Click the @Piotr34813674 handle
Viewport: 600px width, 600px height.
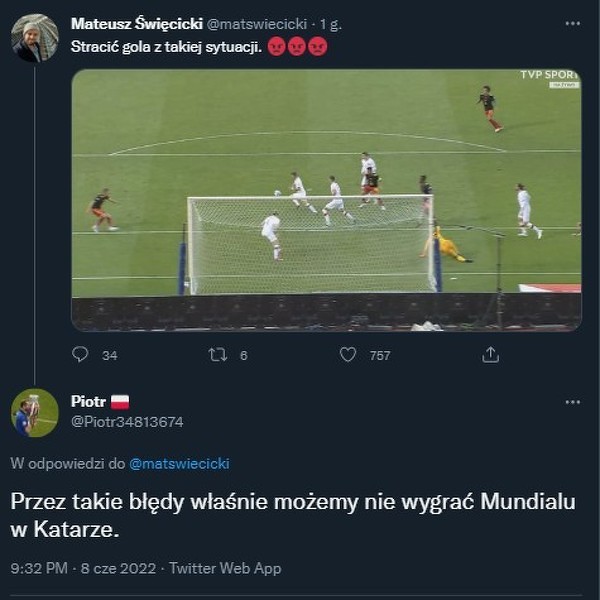(x=127, y=422)
